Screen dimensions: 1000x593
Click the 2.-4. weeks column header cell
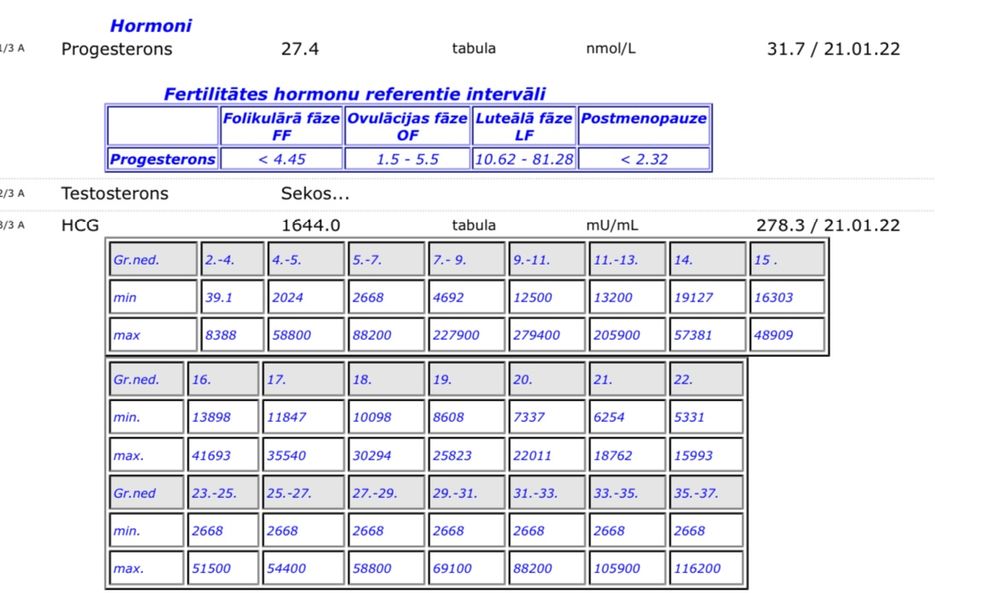(x=232, y=259)
